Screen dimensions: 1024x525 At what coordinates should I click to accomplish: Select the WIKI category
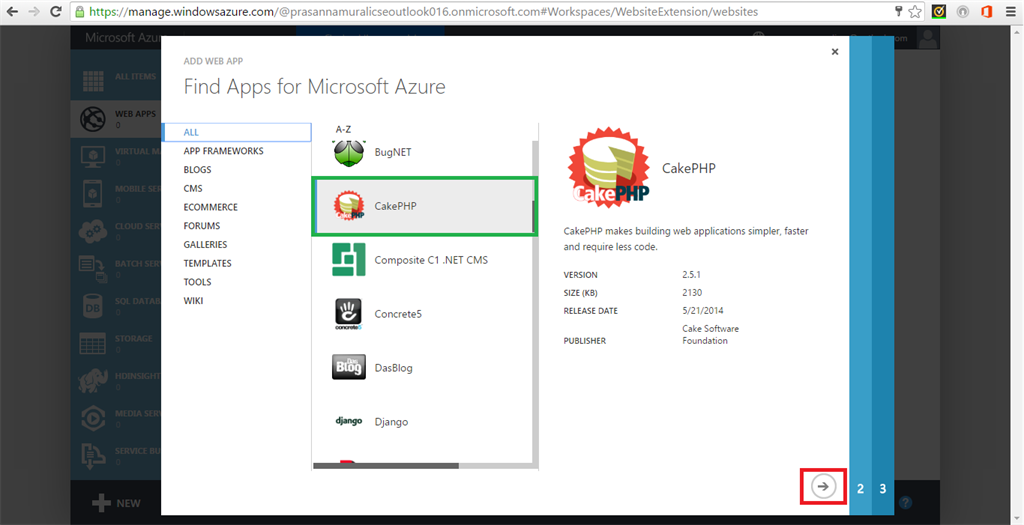click(193, 300)
